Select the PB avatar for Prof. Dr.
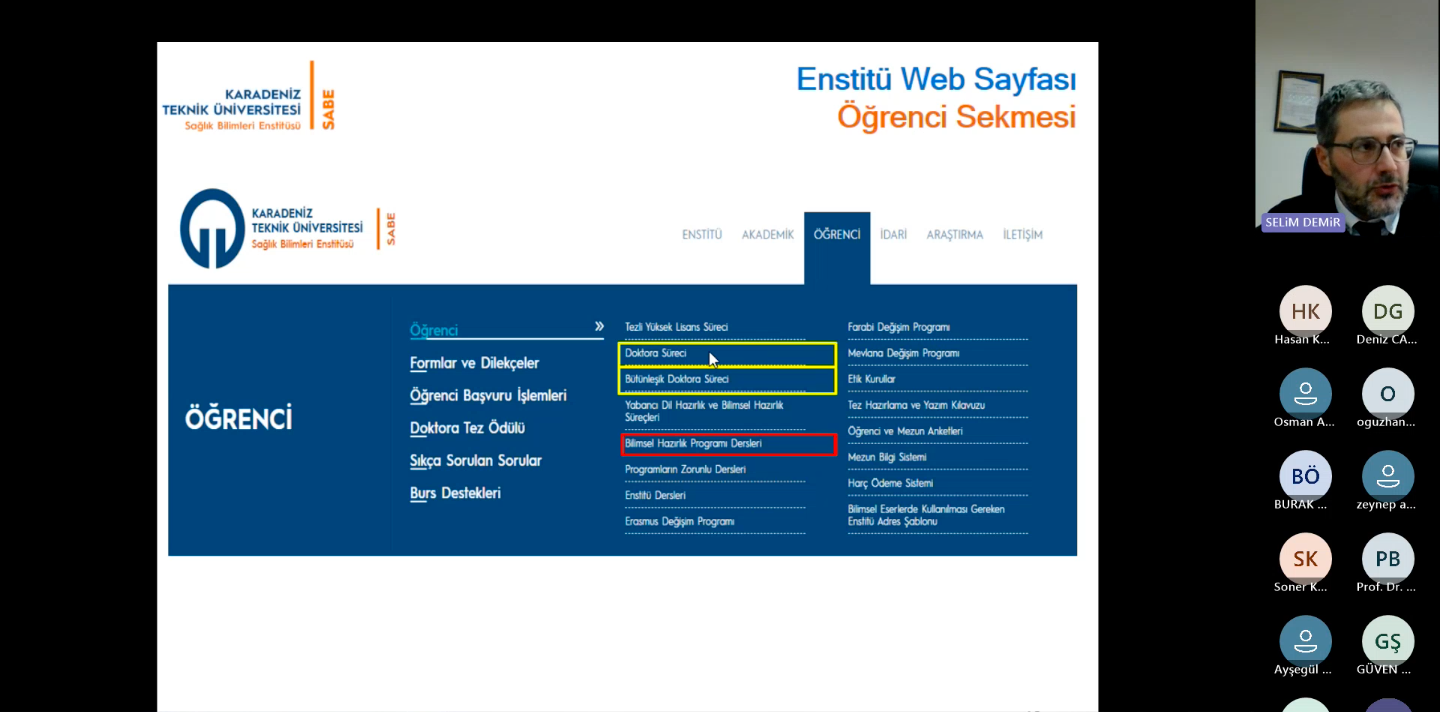The height and width of the screenshot is (712, 1440). 1388,559
